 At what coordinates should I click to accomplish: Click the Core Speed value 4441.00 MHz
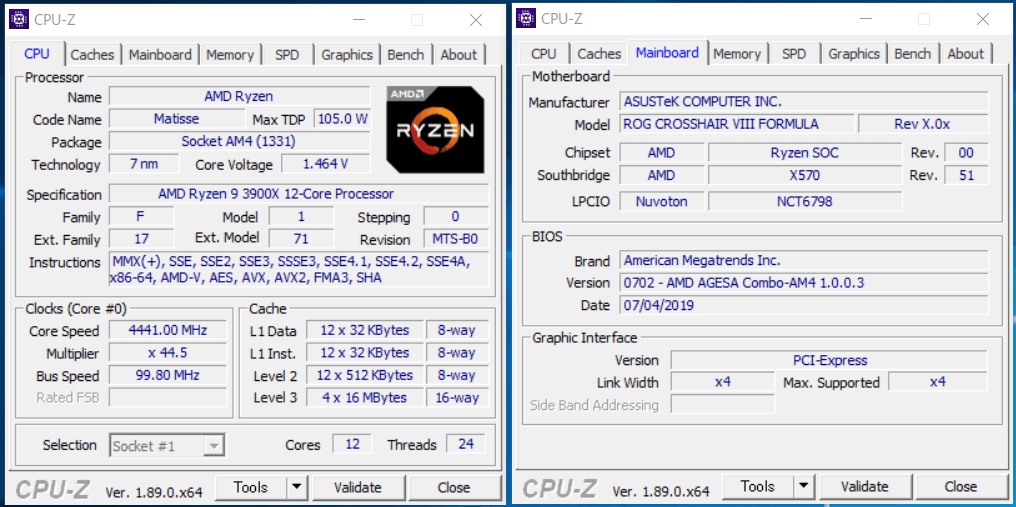pos(168,331)
